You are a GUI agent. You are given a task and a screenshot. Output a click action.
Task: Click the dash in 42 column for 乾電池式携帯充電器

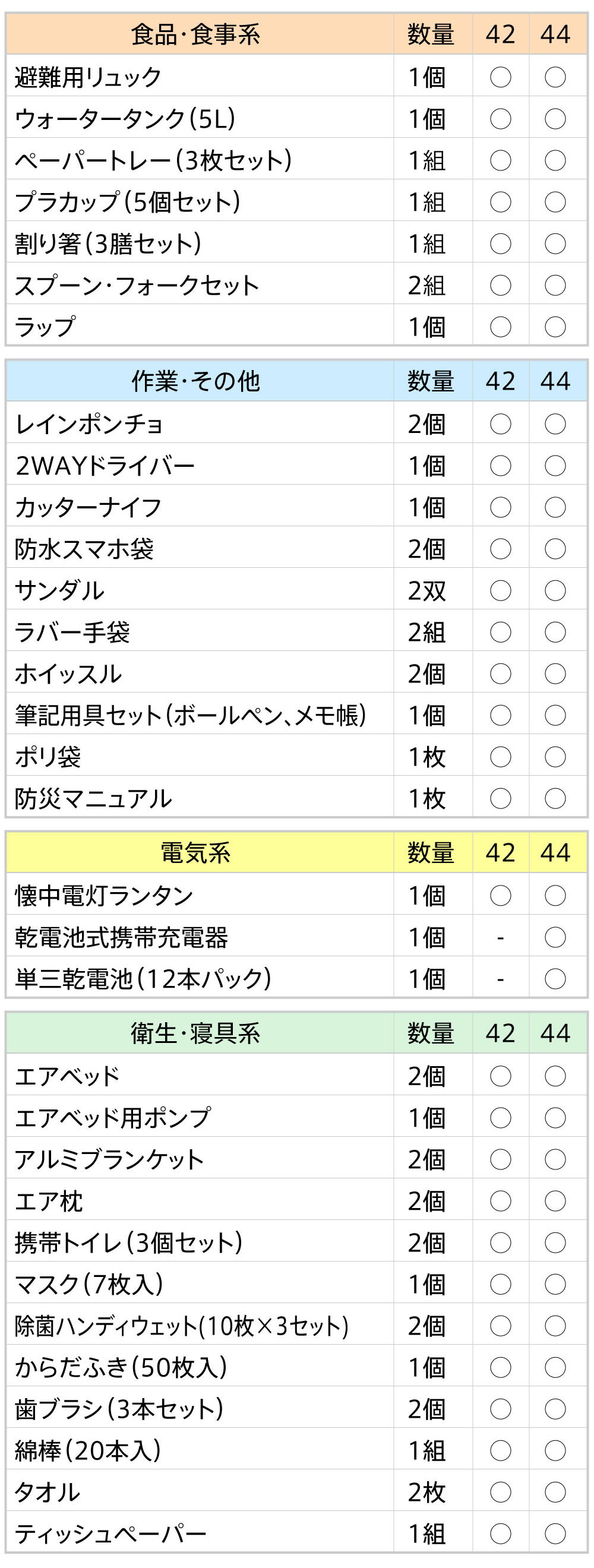coord(500,938)
